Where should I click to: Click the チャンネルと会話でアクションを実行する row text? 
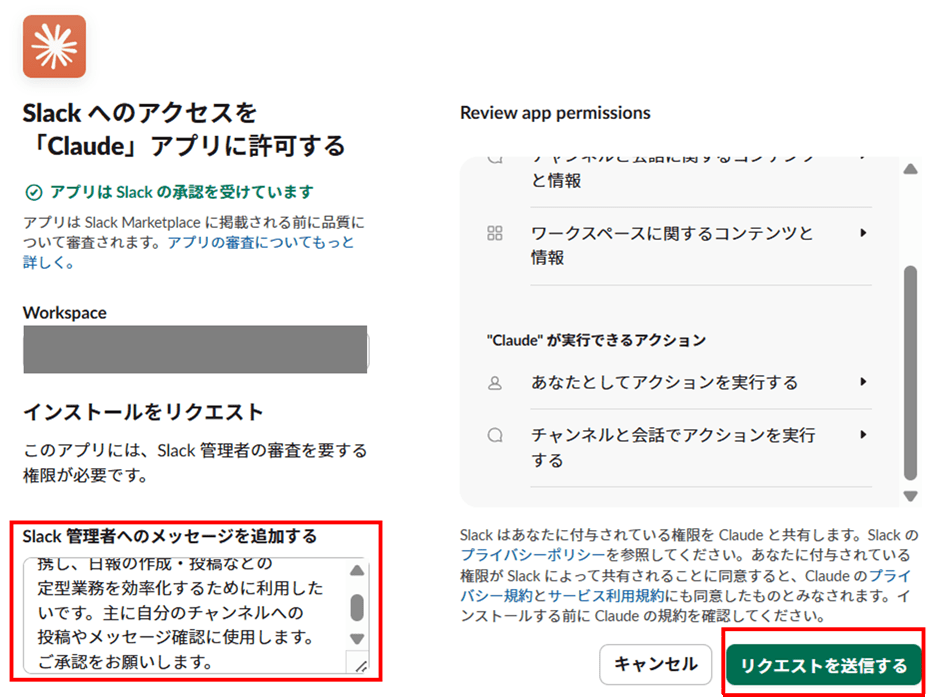tap(673, 447)
